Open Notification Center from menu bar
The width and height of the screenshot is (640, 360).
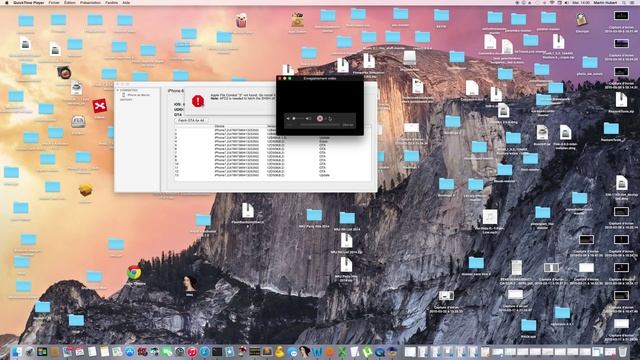point(632,2)
